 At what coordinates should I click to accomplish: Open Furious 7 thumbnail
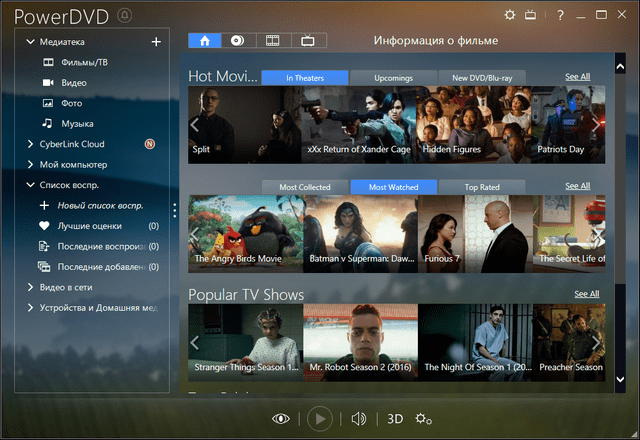tap(476, 234)
